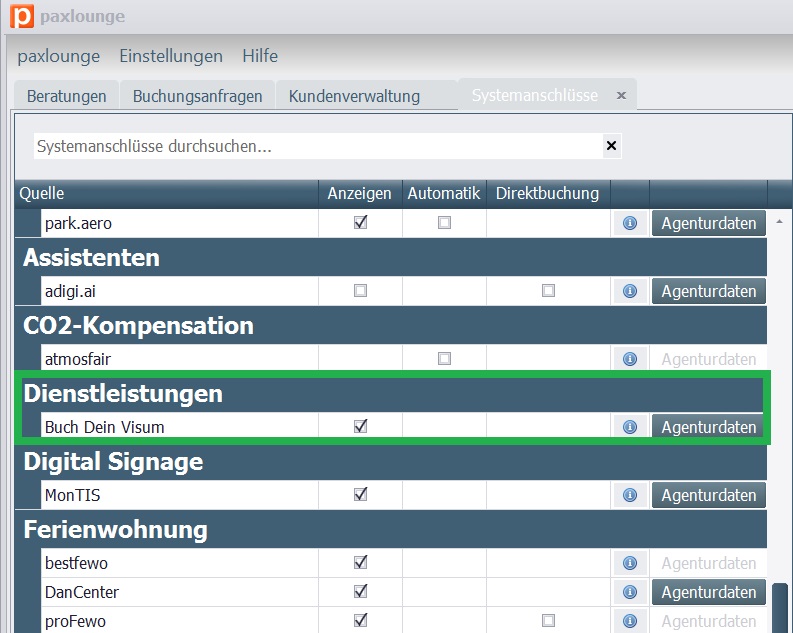The height and width of the screenshot is (633, 793).
Task: Click in the Systemanschlüsse search box
Action: tap(318, 146)
